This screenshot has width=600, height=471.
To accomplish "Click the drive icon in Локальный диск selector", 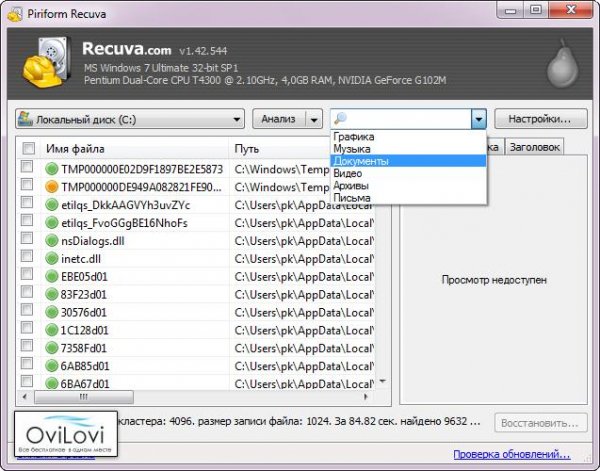I will [26, 119].
